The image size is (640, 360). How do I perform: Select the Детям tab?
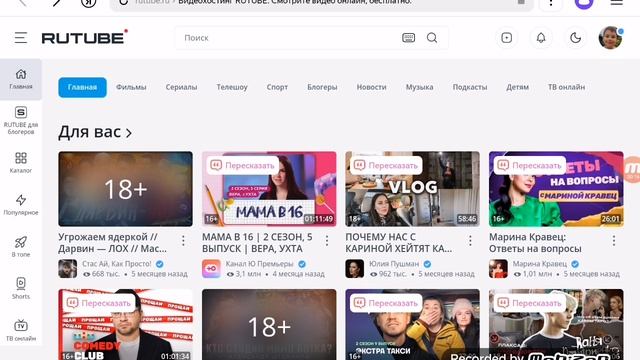pos(518,87)
